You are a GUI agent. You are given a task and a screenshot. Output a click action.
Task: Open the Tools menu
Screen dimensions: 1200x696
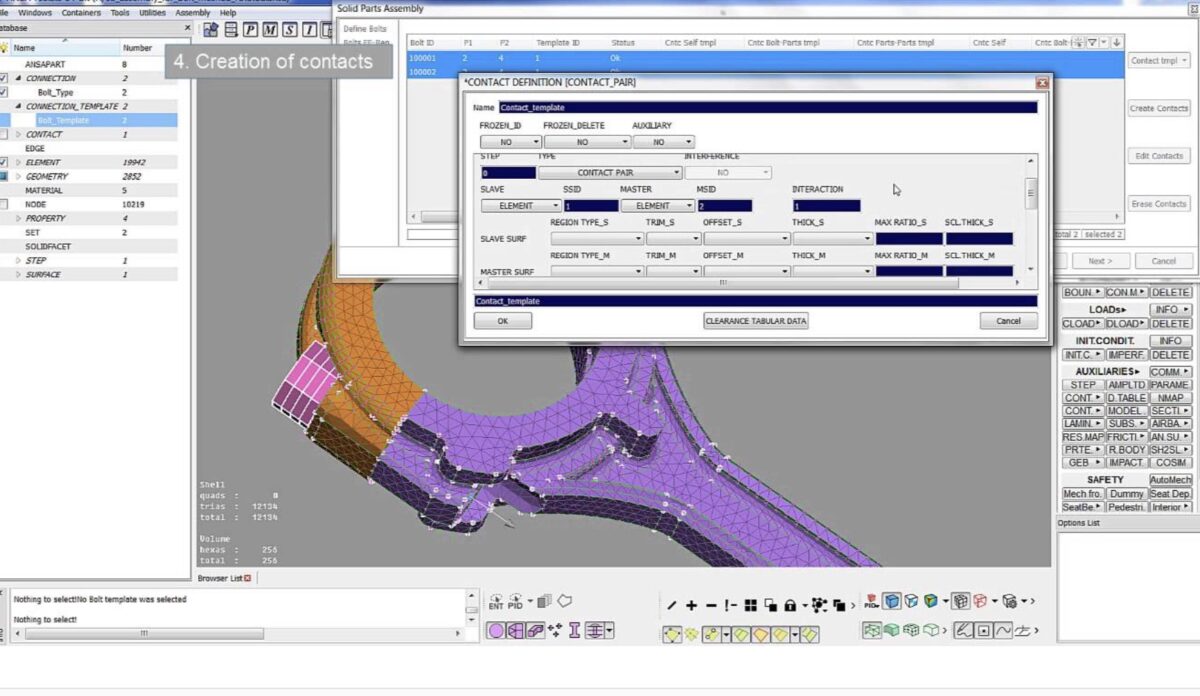[120, 13]
